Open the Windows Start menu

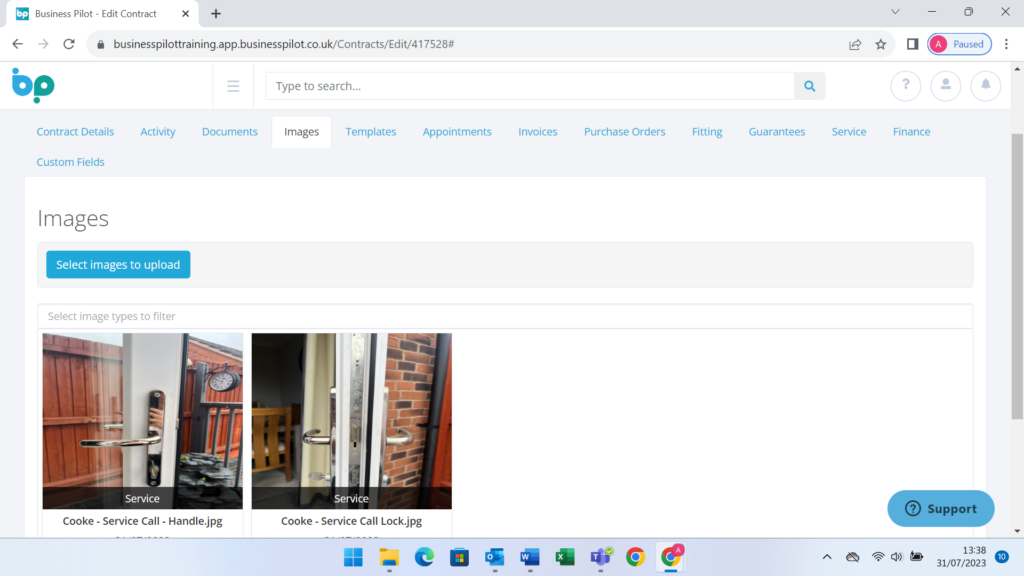coord(353,557)
